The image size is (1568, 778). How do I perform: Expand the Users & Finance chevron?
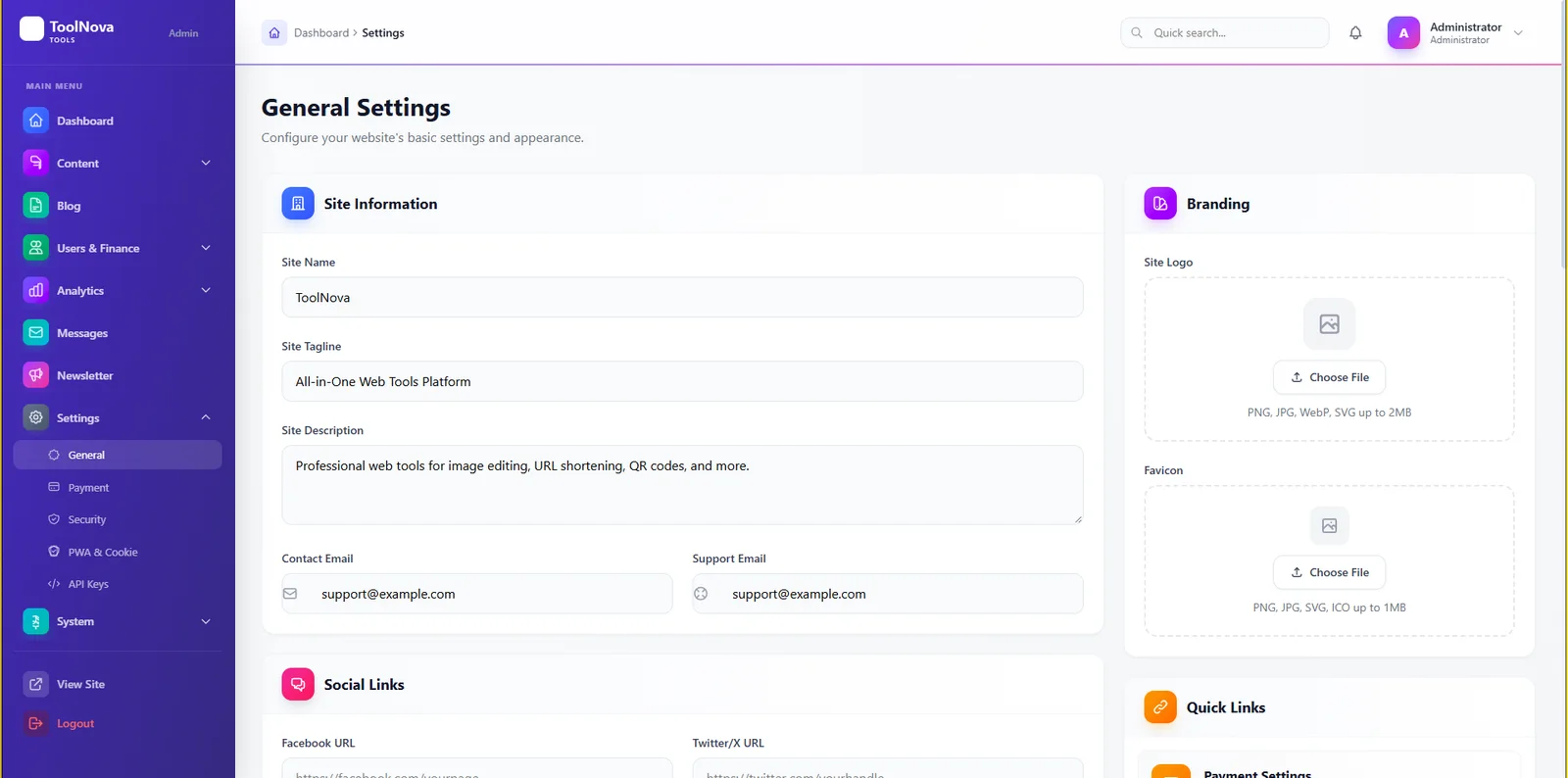point(206,248)
